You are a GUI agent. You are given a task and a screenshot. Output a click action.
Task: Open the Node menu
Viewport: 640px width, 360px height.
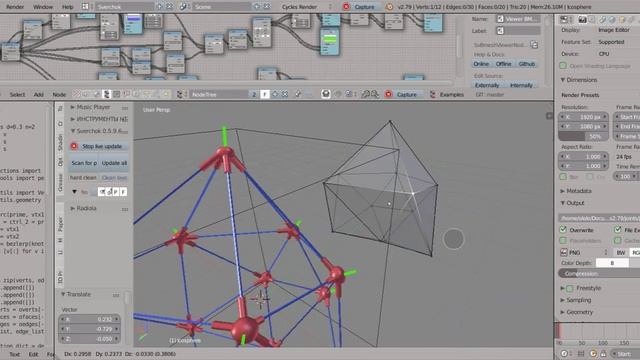coord(59,95)
